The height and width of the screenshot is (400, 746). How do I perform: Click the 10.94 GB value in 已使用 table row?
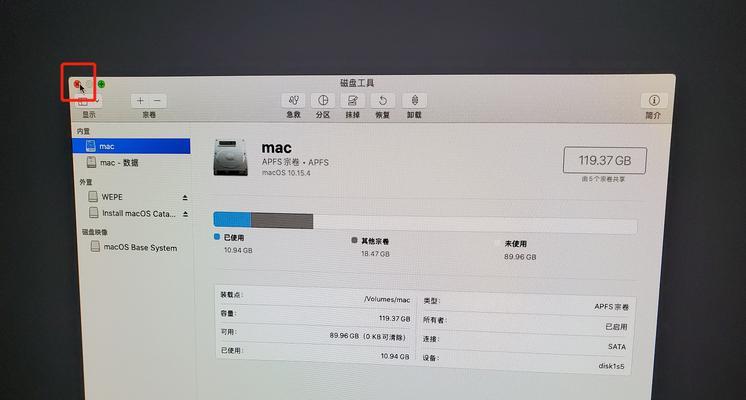[x=394, y=356]
